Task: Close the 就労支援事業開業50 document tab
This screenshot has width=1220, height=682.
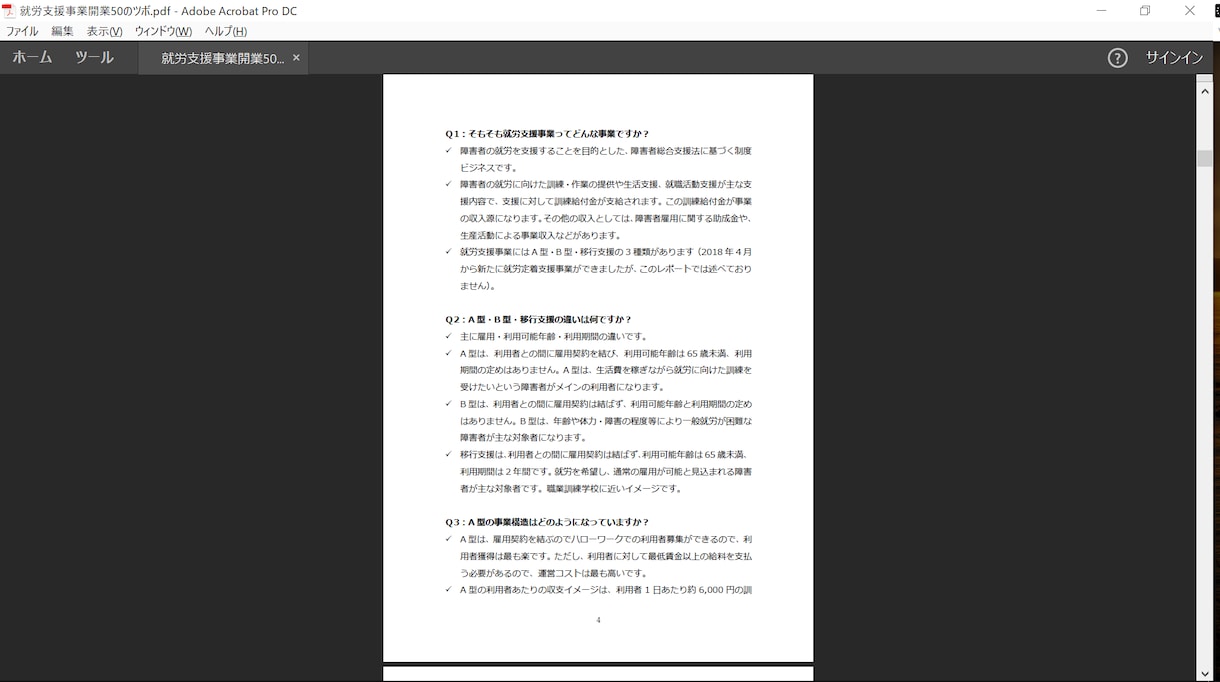Action: [x=296, y=58]
